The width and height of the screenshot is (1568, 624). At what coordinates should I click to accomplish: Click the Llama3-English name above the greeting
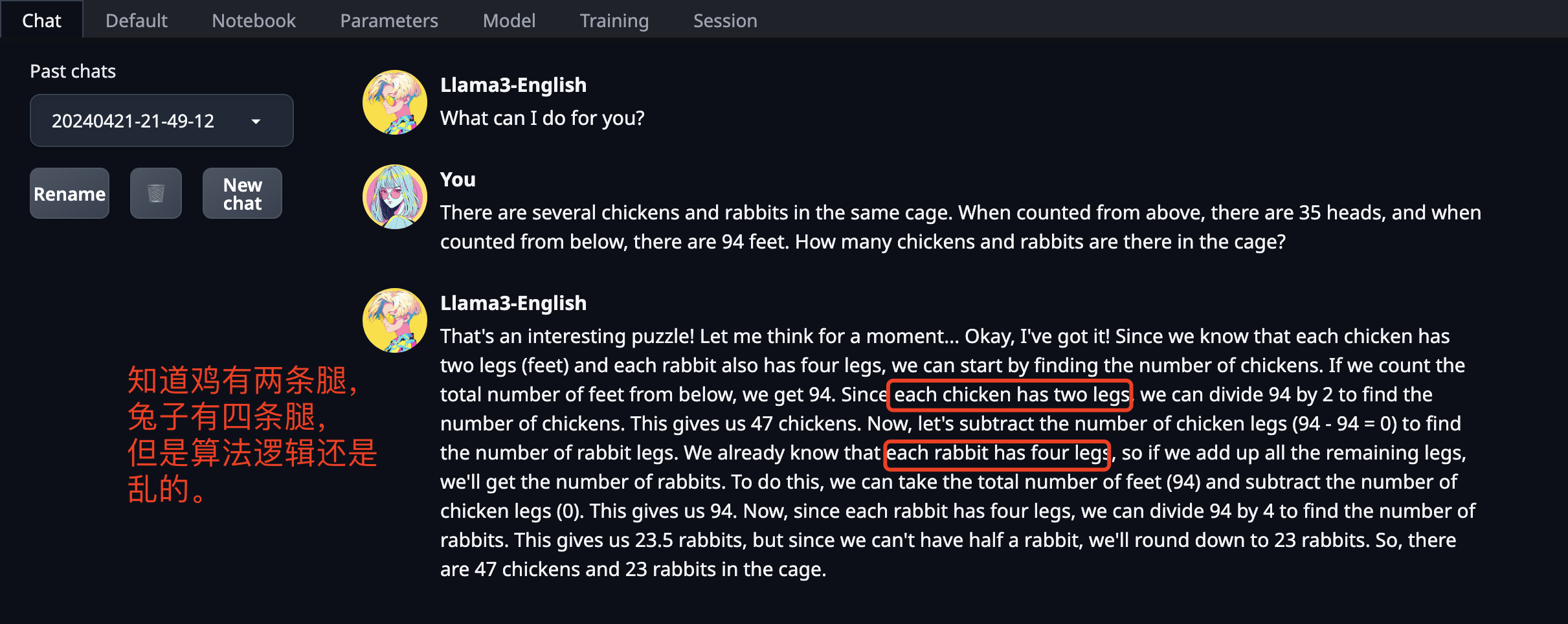click(x=513, y=85)
